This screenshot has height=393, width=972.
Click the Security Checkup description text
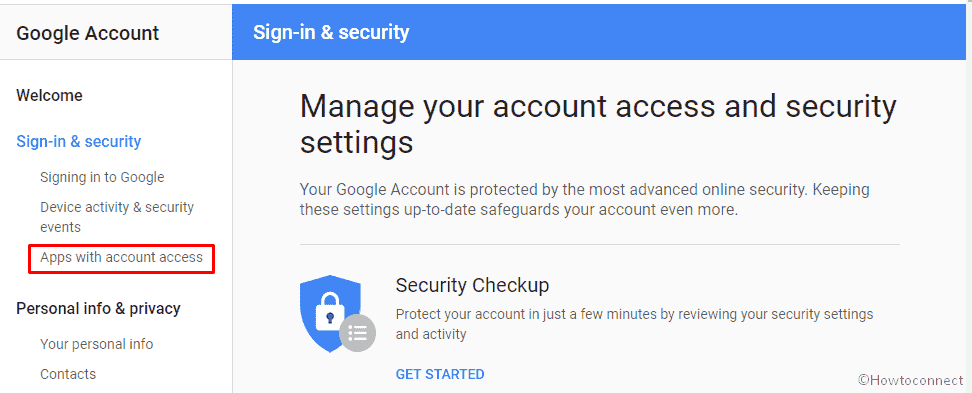634,324
